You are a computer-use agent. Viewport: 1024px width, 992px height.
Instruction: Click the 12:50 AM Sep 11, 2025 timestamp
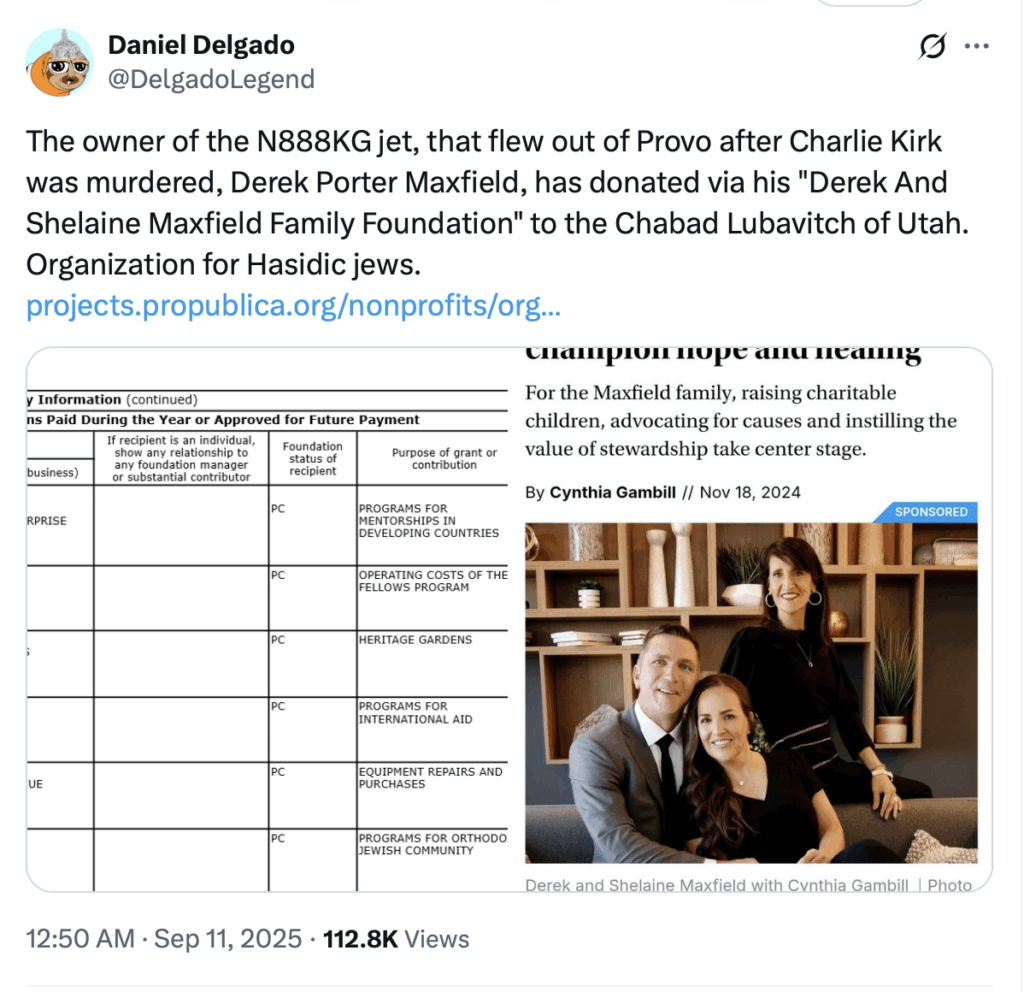164,939
